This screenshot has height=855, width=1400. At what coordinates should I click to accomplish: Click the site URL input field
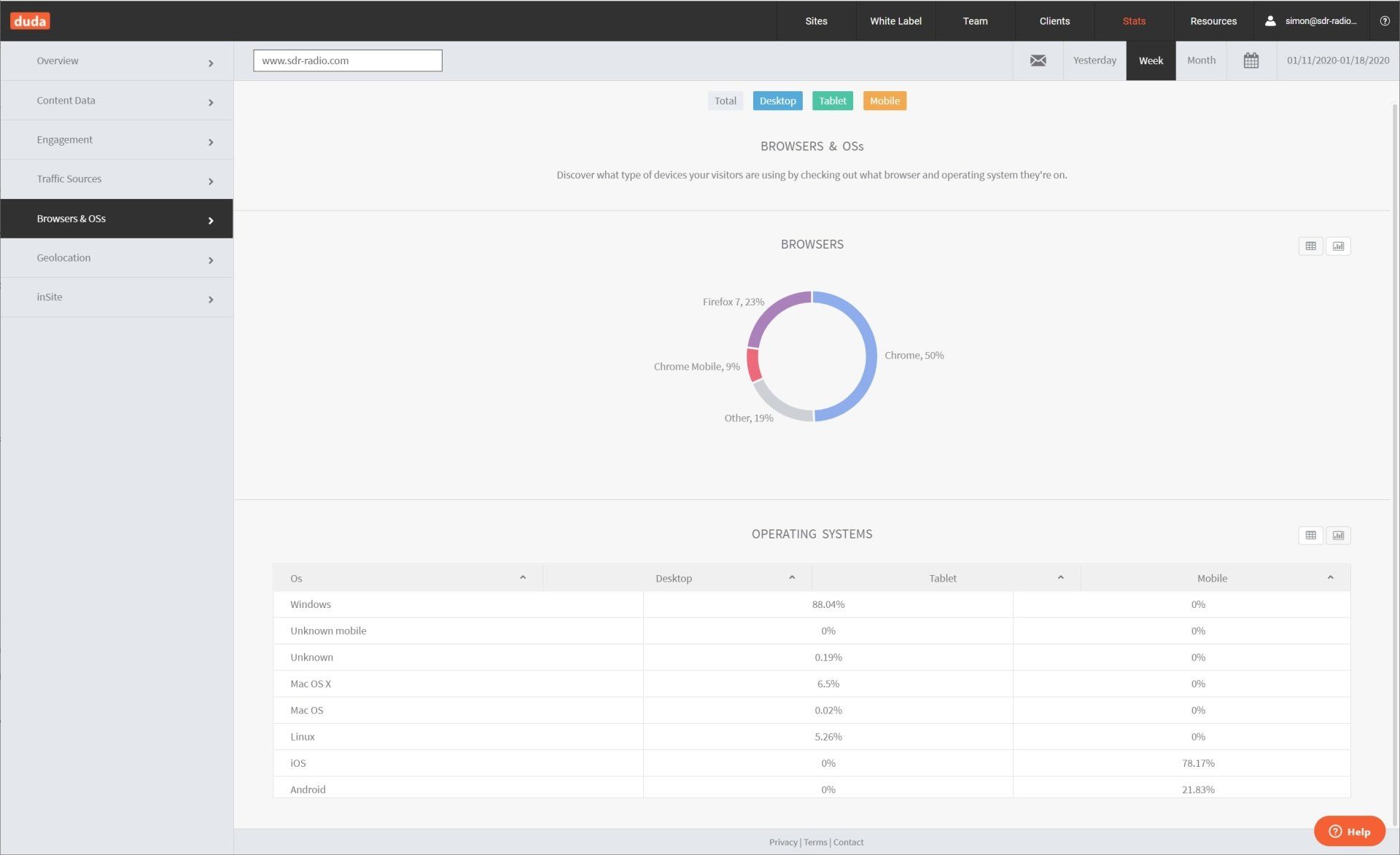click(x=347, y=60)
